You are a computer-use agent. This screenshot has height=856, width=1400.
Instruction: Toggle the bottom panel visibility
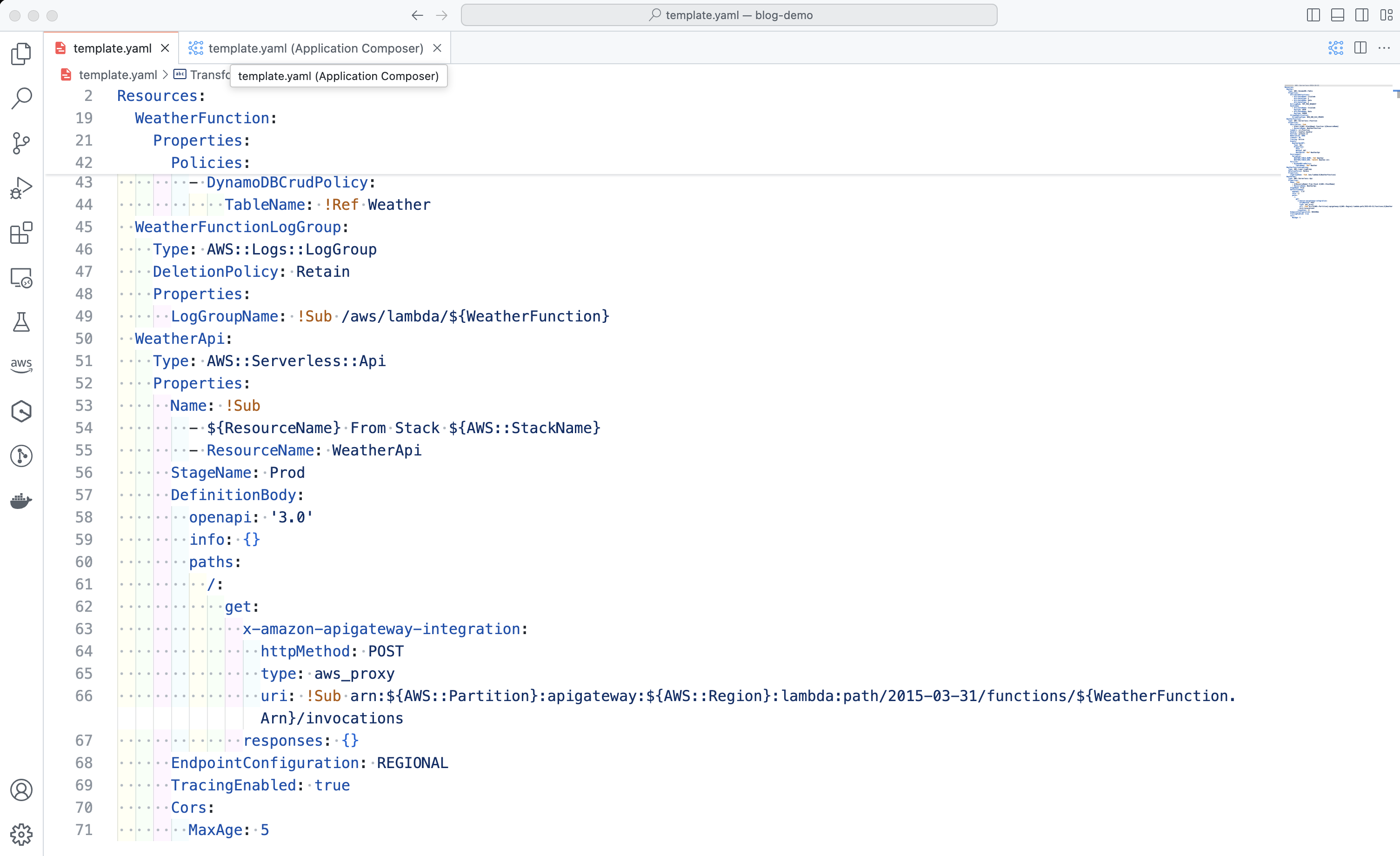(1338, 15)
